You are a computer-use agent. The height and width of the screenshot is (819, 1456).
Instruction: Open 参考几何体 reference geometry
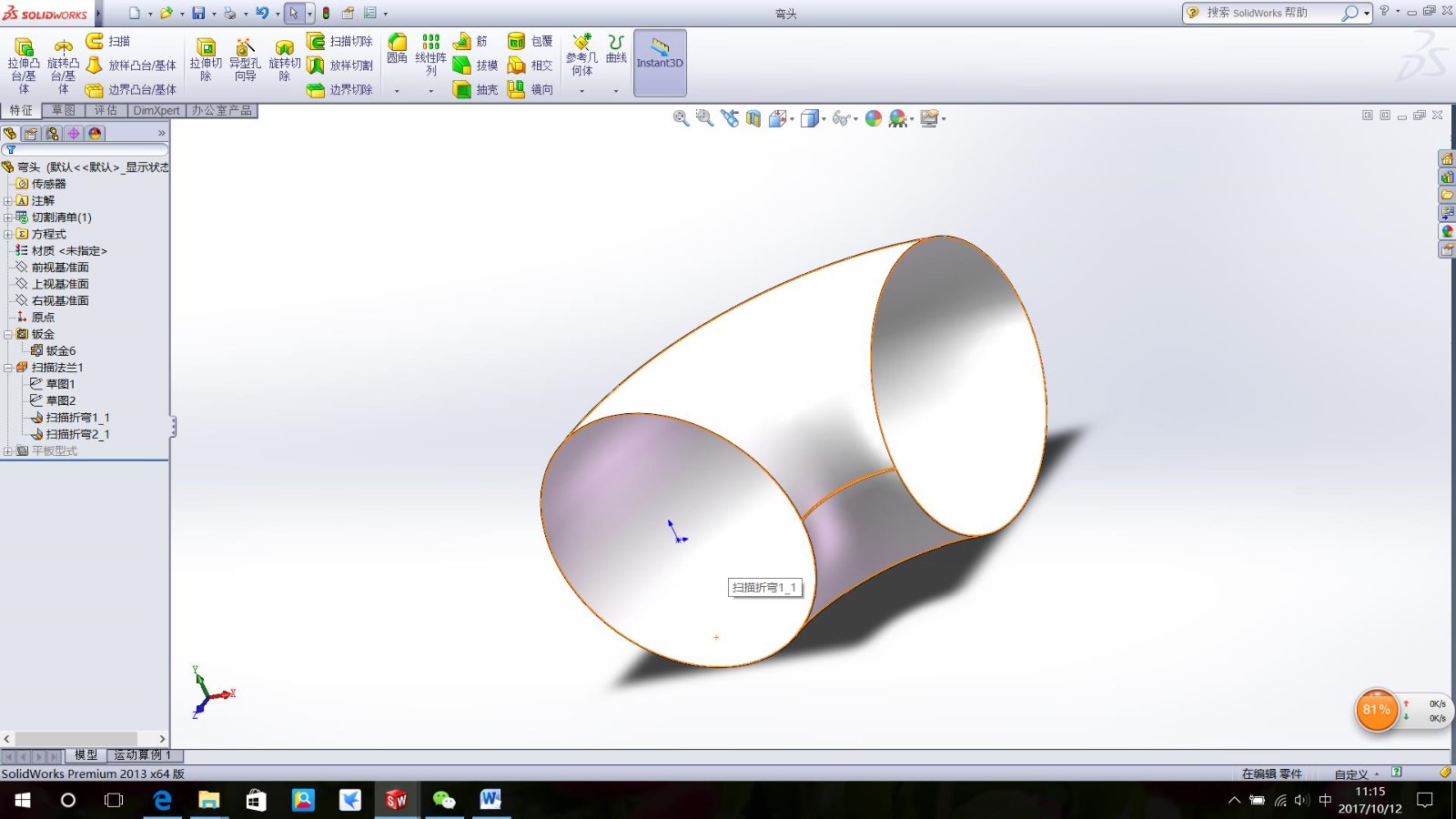[582, 55]
